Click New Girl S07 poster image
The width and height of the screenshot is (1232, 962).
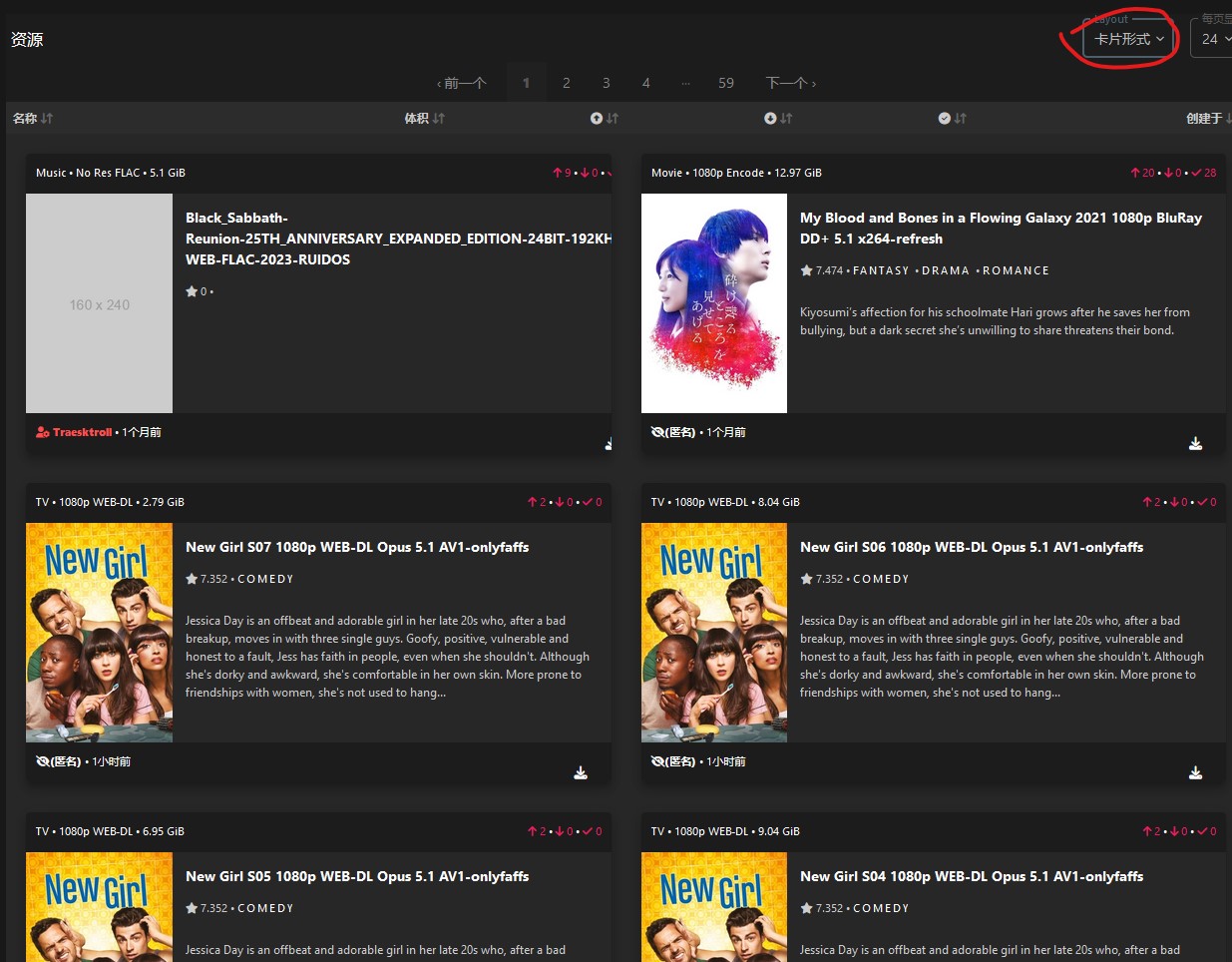click(99, 633)
